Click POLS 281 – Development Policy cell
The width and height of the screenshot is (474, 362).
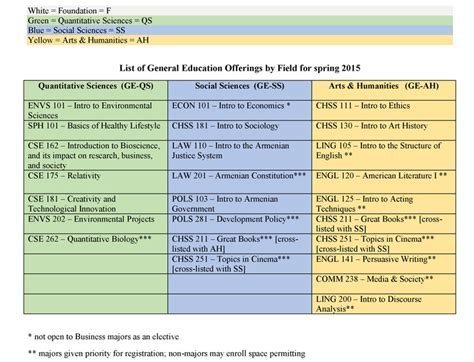coord(240,224)
